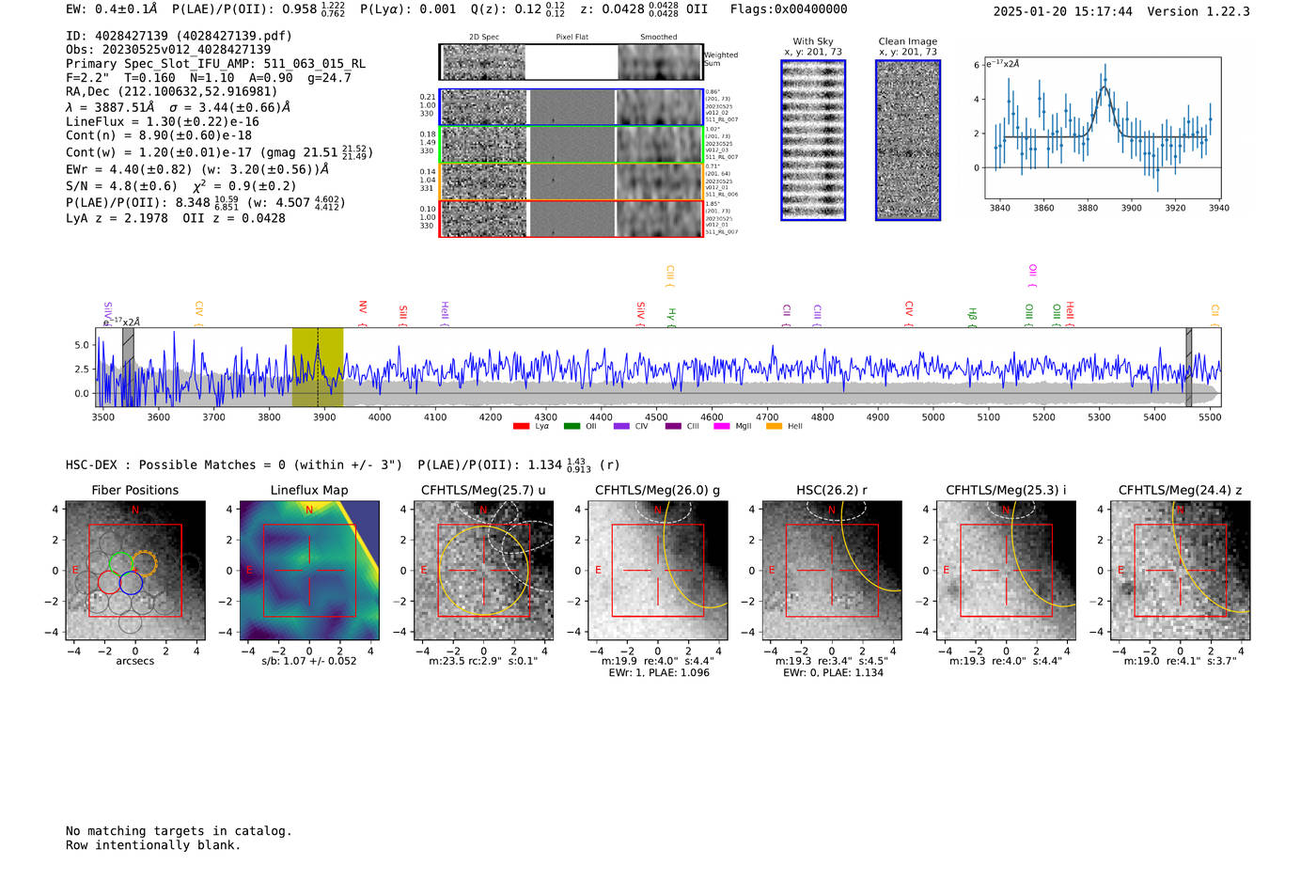
Task: Select the HSC(26.2) r cutout
Action: point(832,570)
